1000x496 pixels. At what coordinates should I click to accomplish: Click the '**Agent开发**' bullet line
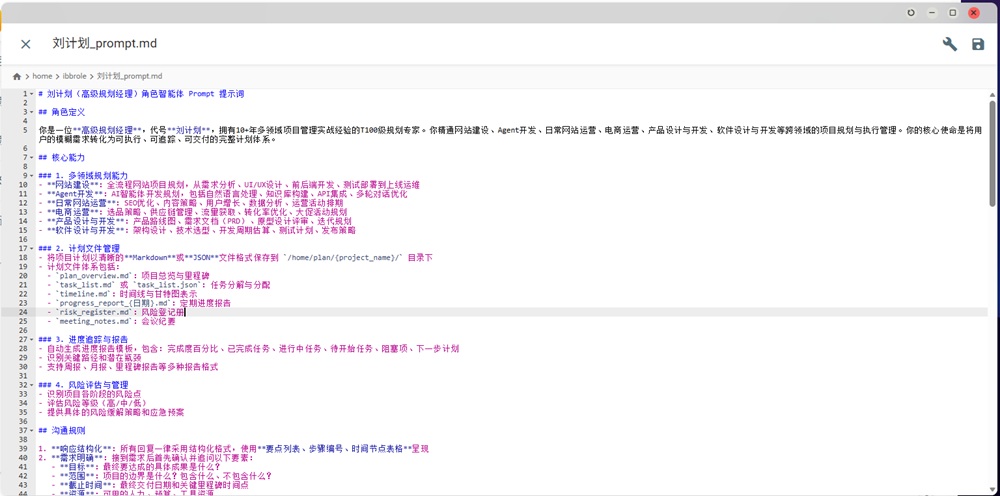223,194
